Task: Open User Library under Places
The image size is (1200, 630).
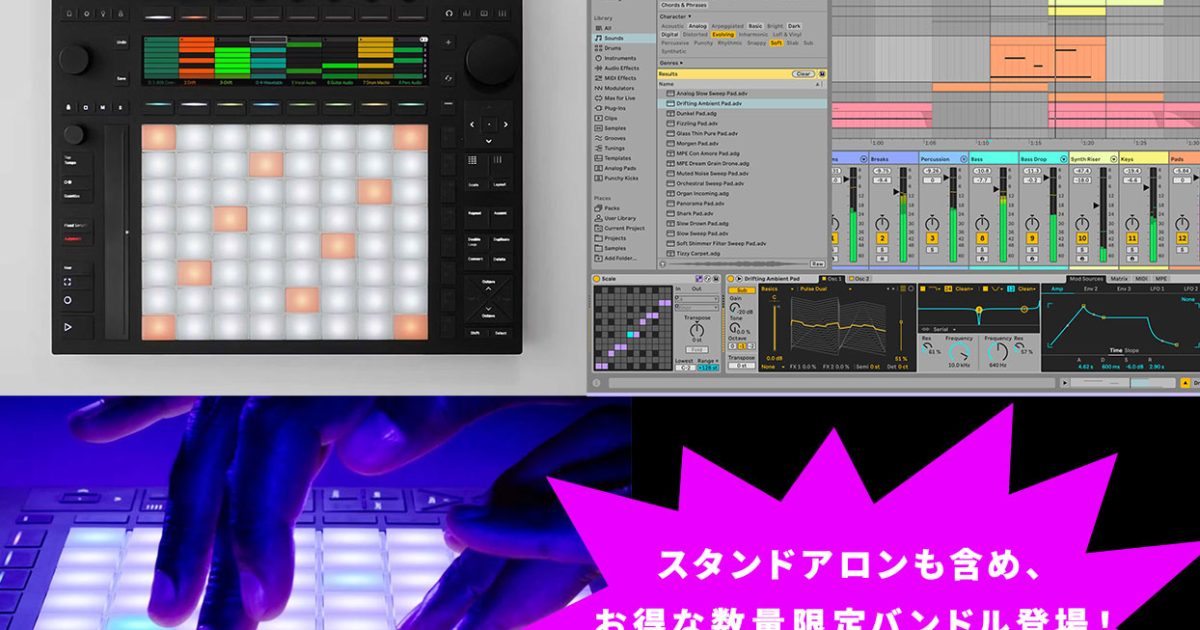Action: (x=619, y=218)
